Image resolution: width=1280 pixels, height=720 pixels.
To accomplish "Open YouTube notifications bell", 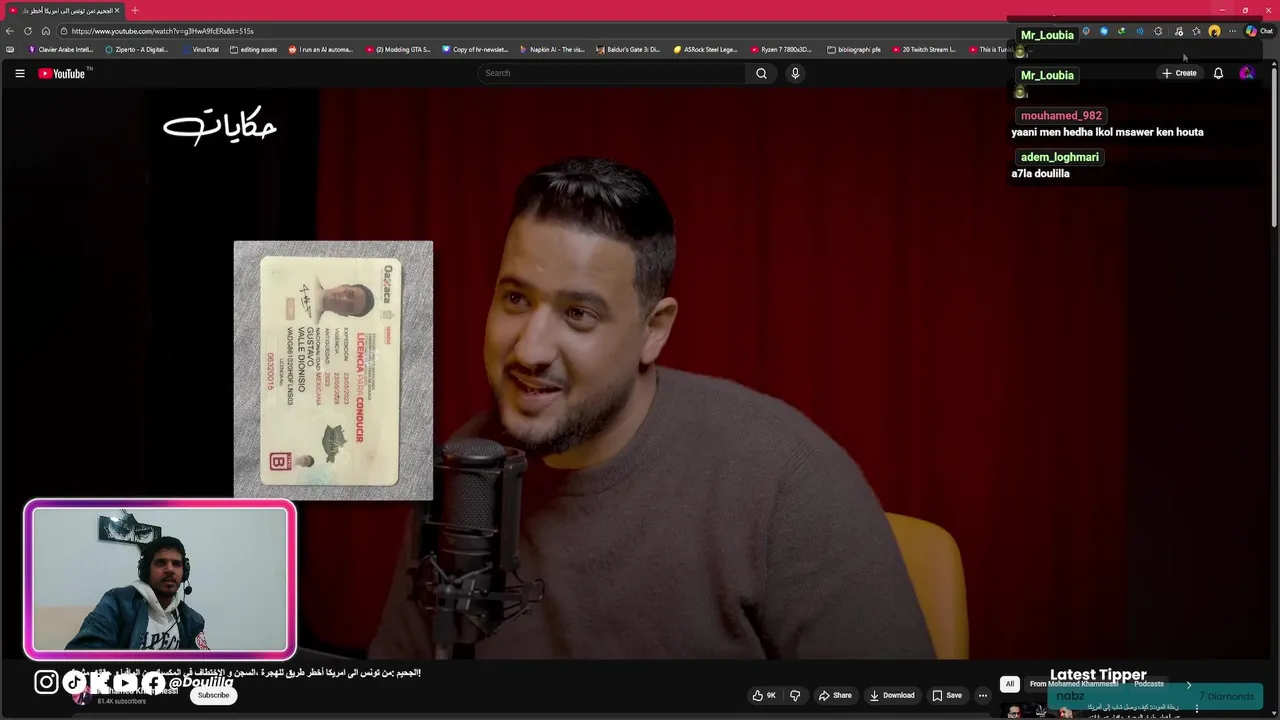I will [x=1218, y=73].
